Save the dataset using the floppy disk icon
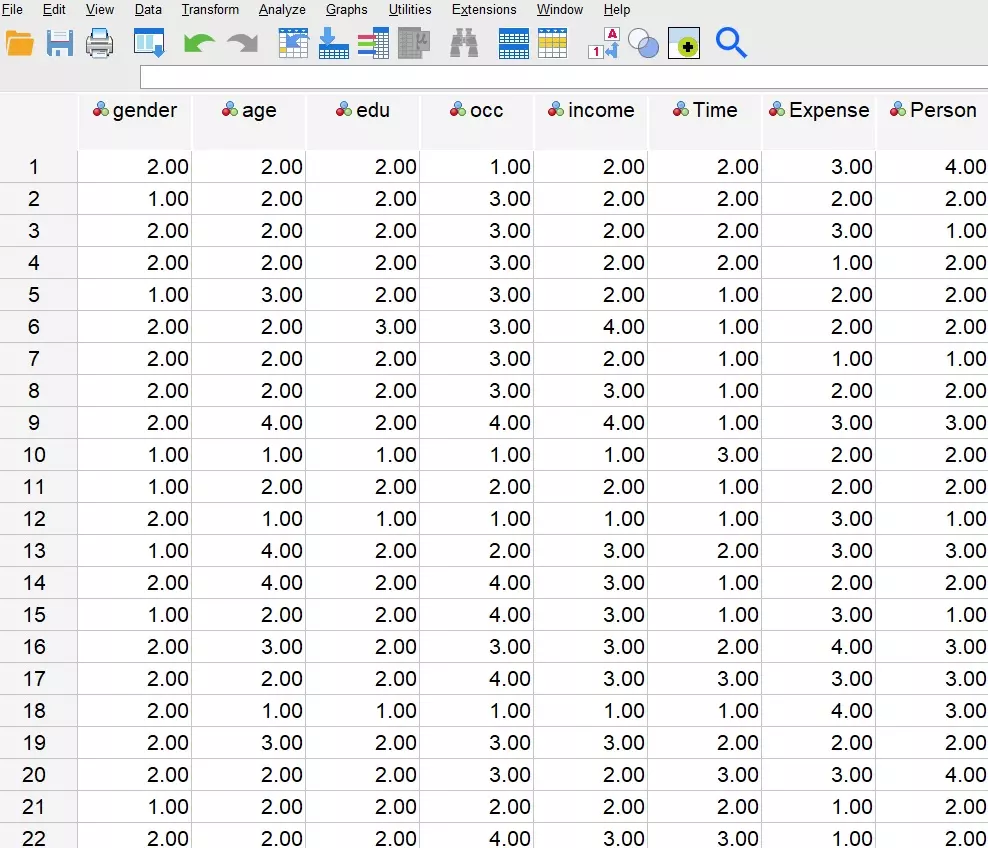 pyautogui.click(x=60, y=43)
